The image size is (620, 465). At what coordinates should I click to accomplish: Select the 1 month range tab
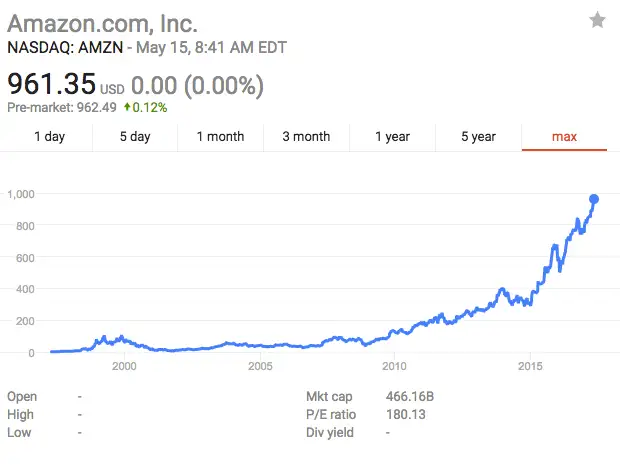220,137
